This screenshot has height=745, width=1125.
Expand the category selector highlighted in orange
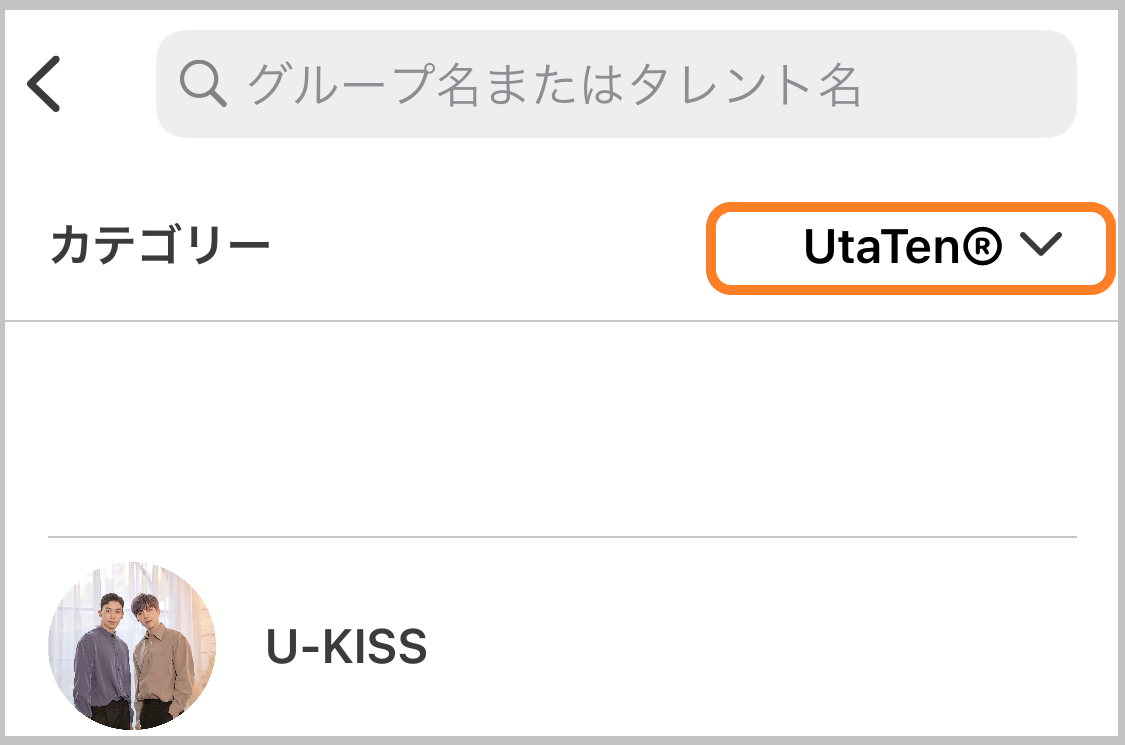click(911, 248)
